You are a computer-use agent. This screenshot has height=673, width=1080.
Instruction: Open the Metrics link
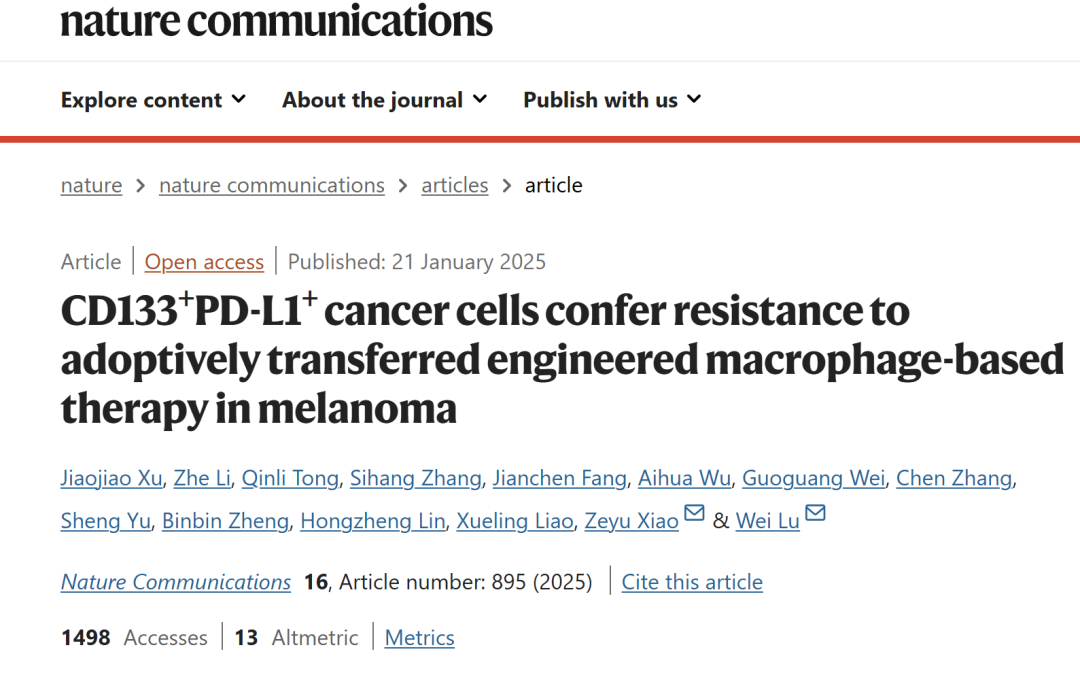(419, 638)
